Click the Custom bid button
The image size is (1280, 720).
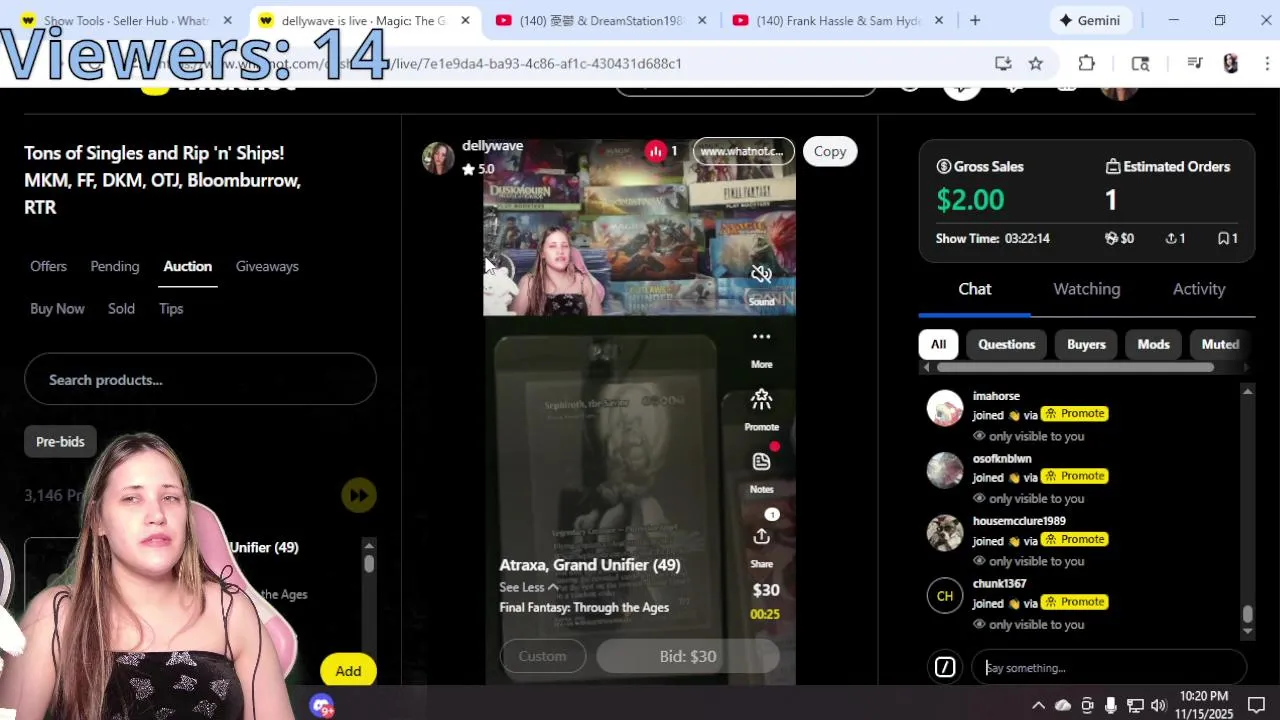coord(542,656)
